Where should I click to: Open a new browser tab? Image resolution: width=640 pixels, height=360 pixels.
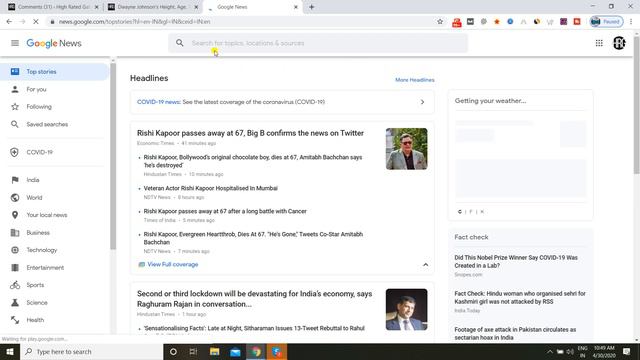(x=311, y=7)
